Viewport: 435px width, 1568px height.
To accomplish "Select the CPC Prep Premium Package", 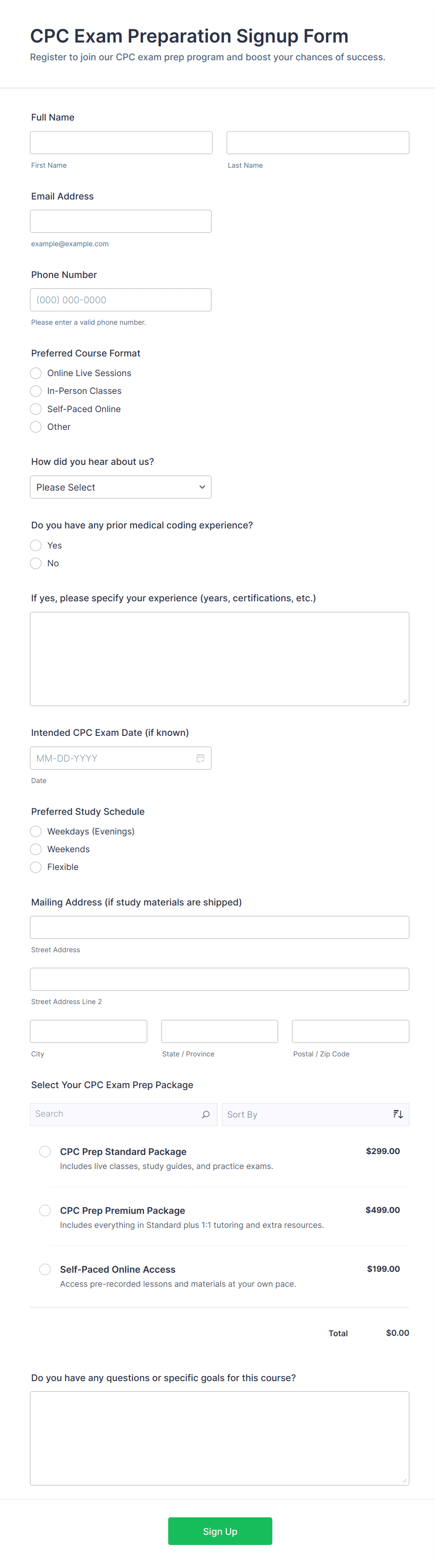I will pos(45,1210).
